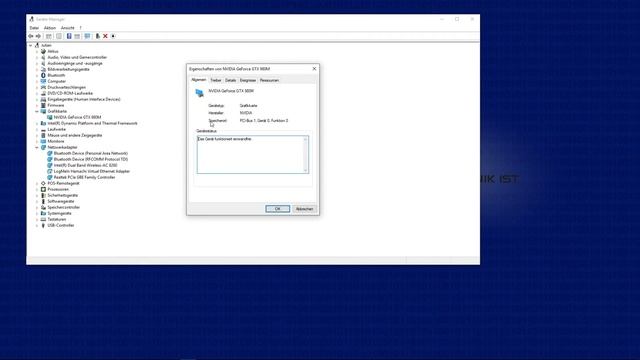The height and width of the screenshot is (360, 640).
Task: Click the properties sheet toolbar icon
Action: pyautogui.click(x=59, y=36)
